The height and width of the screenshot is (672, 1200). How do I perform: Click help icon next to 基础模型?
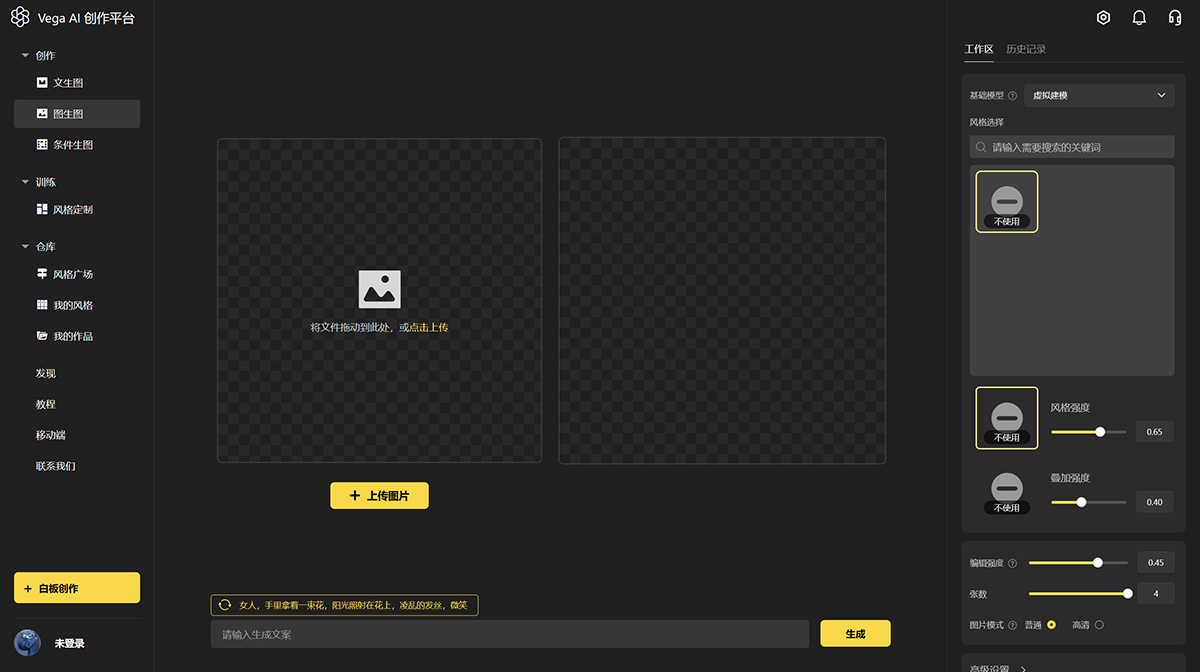[1012, 96]
